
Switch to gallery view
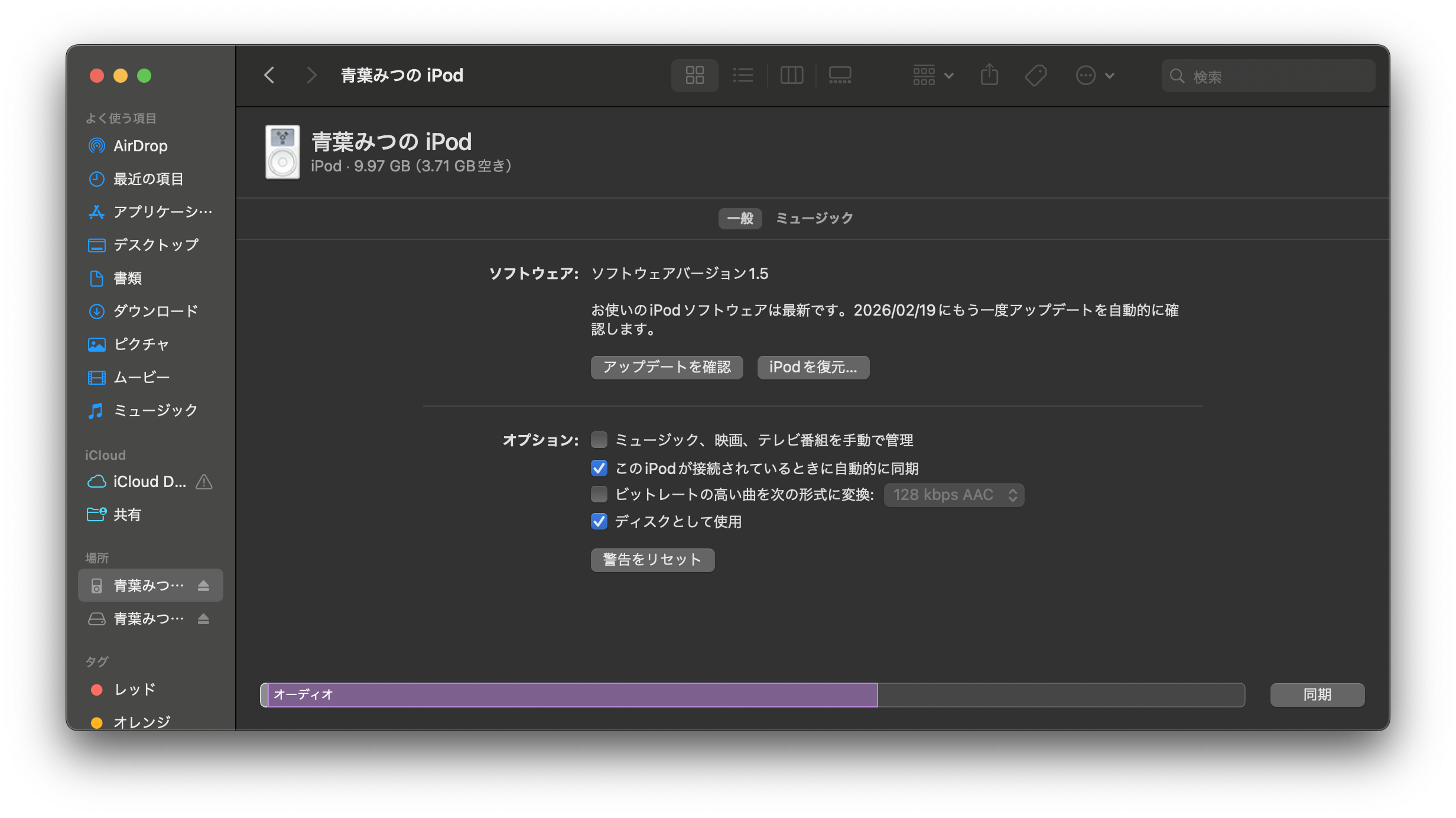tap(840, 76)
